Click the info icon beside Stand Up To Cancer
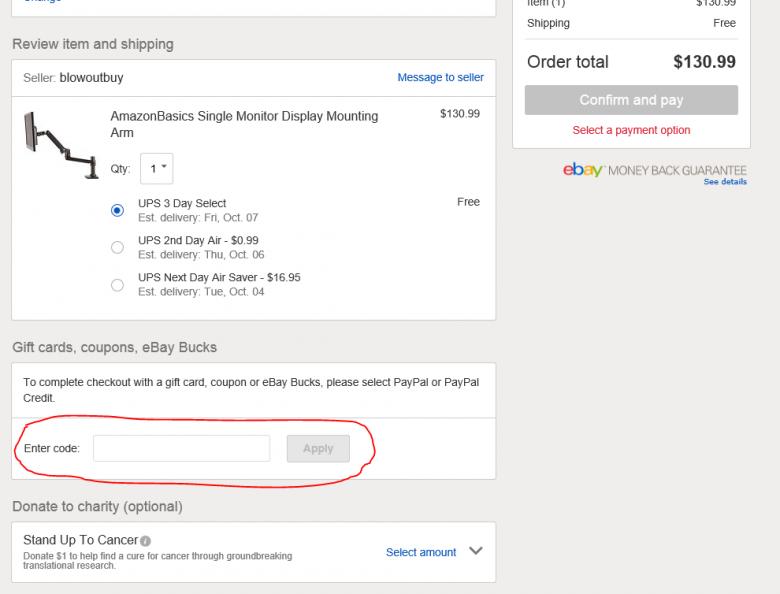This screenshot has height=594, width=780. [x=146, y=541]
